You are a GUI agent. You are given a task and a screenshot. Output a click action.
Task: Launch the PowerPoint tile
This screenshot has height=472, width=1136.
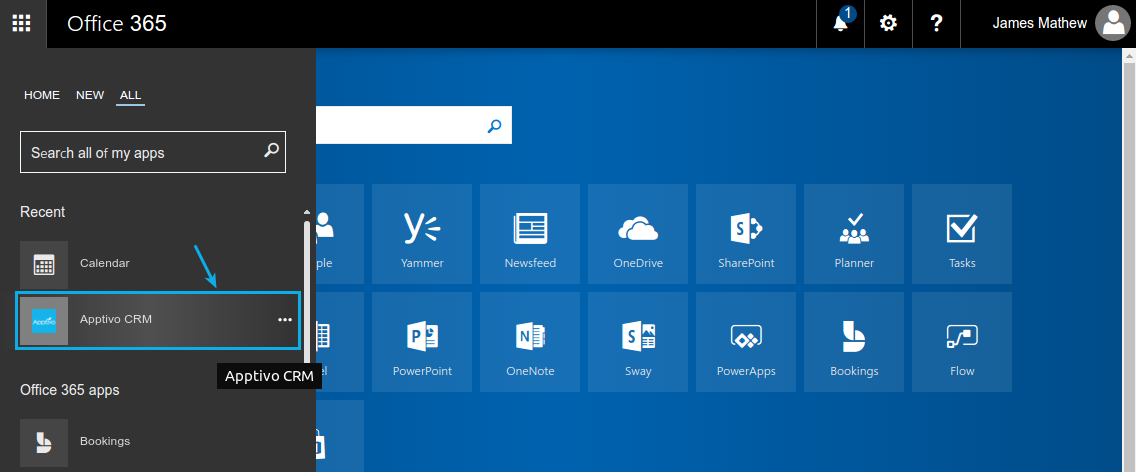click(422, 341)
